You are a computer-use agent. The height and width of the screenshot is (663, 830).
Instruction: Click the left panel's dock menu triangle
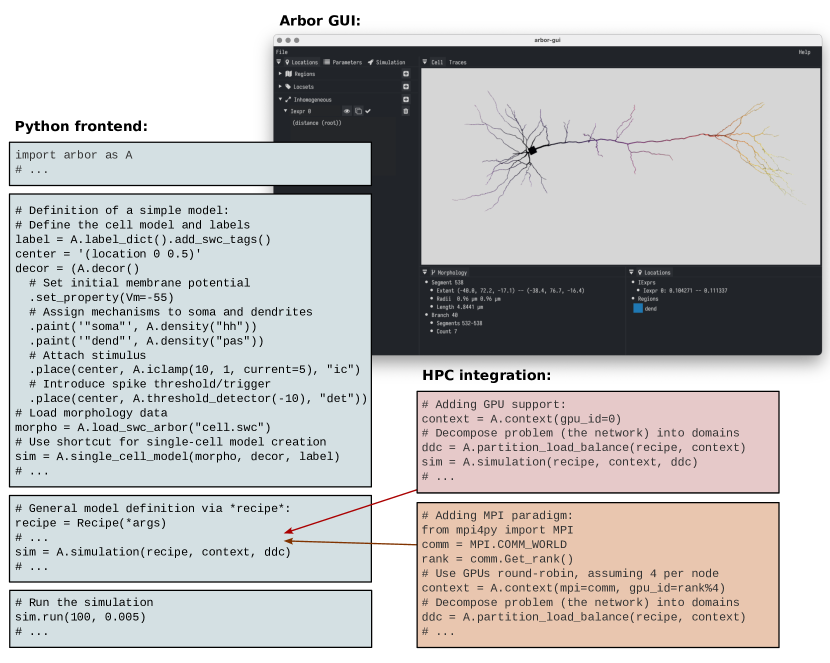279,62
